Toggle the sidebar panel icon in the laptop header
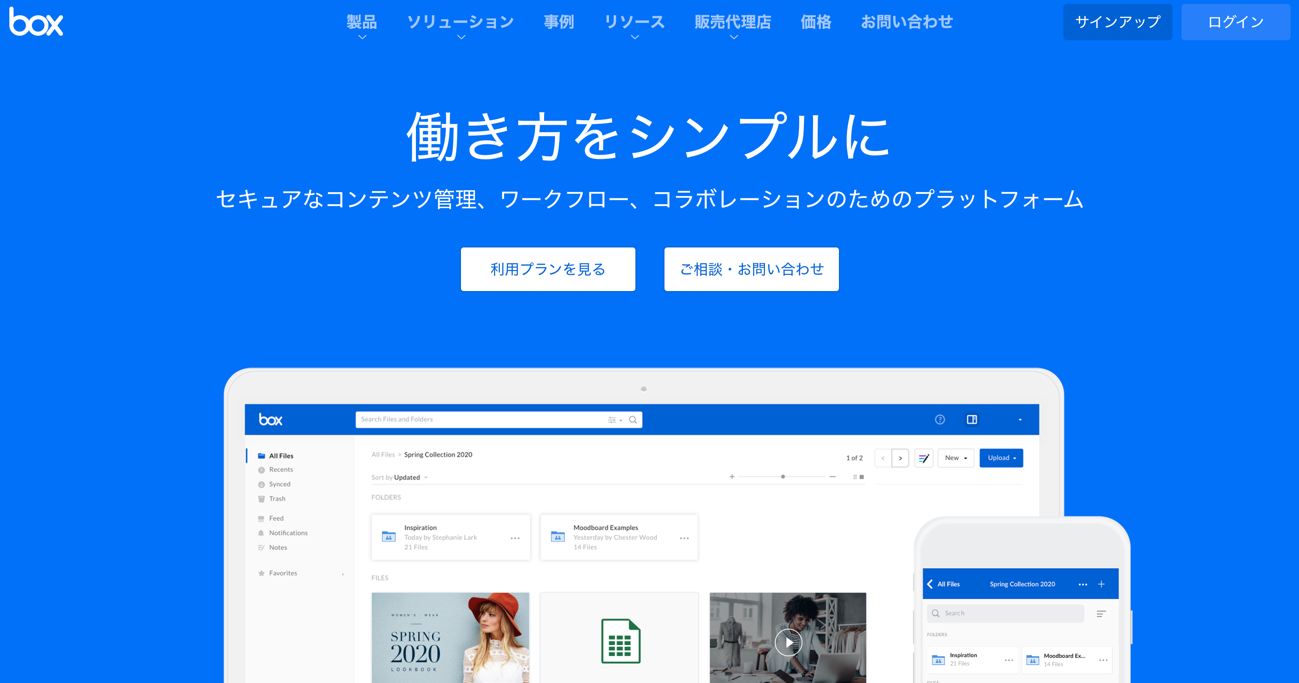The image size is (1299, 683). coord(972,420)
